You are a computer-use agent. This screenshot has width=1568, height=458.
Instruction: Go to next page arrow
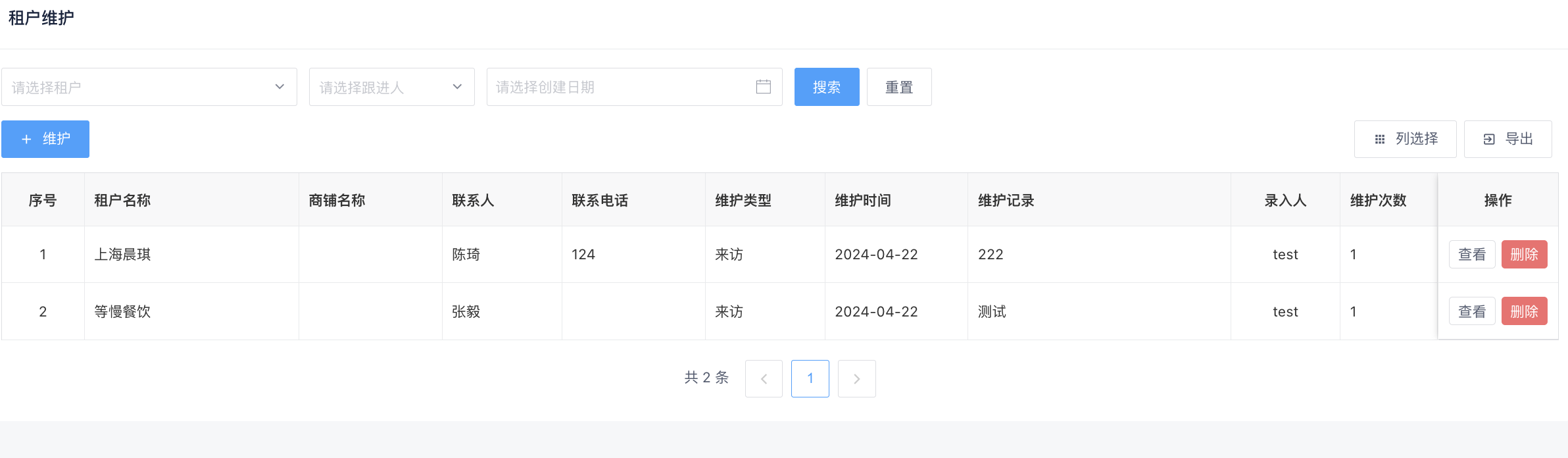tap(856, 378)
